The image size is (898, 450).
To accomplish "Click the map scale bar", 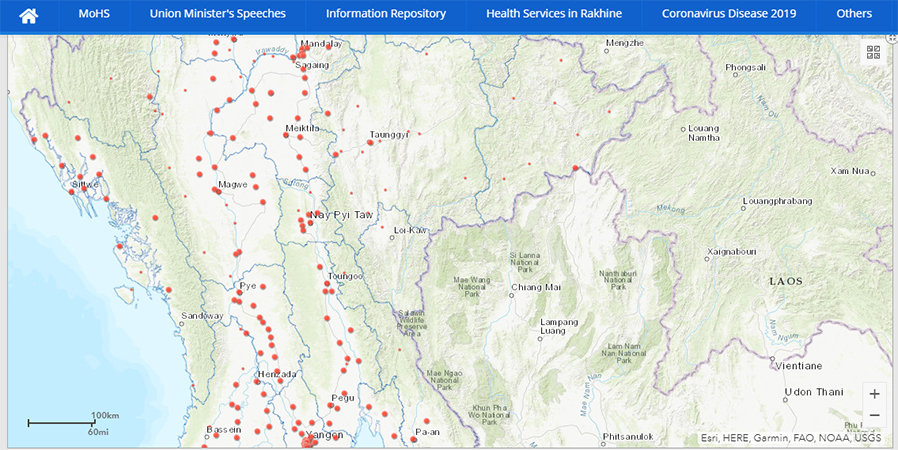I will point(61,423).
